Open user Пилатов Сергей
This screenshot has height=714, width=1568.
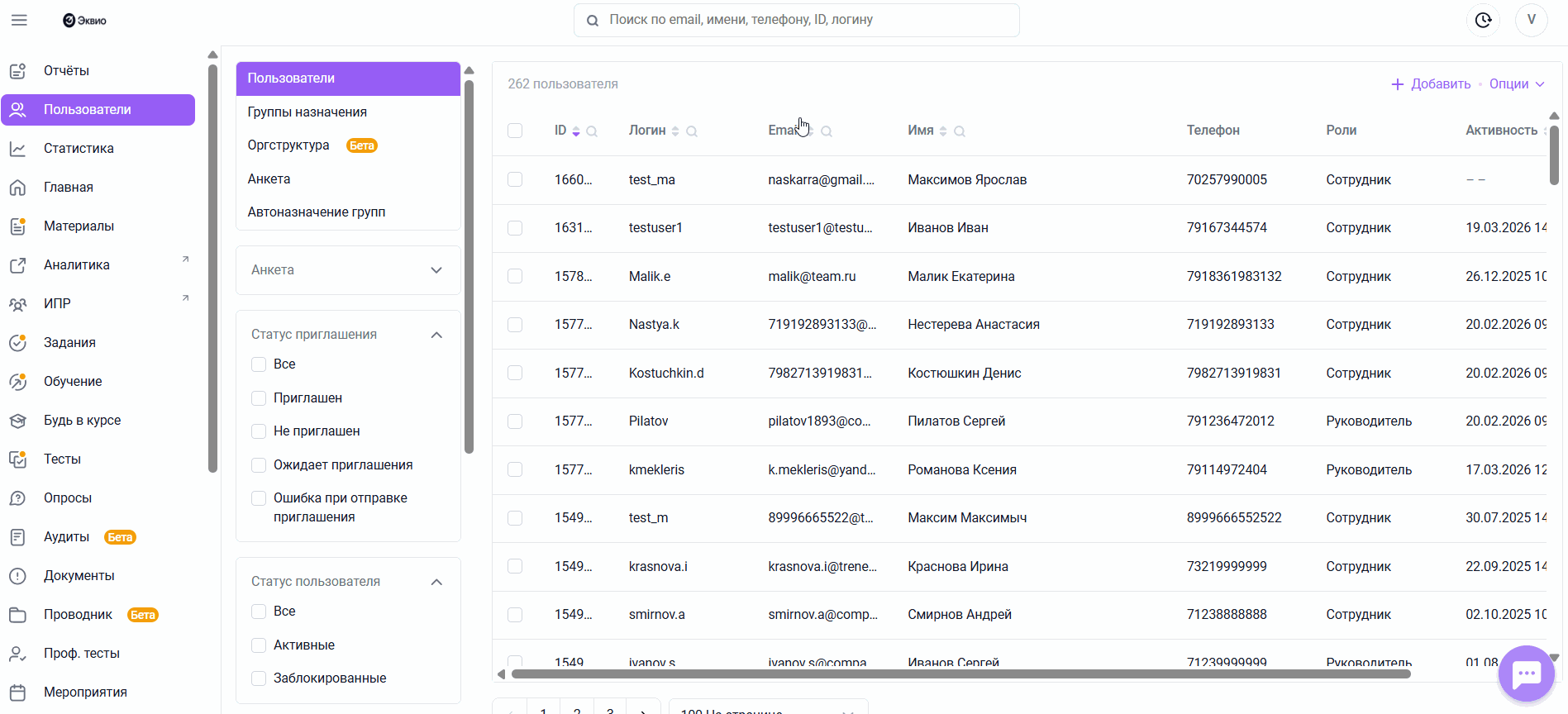[956, 421]
